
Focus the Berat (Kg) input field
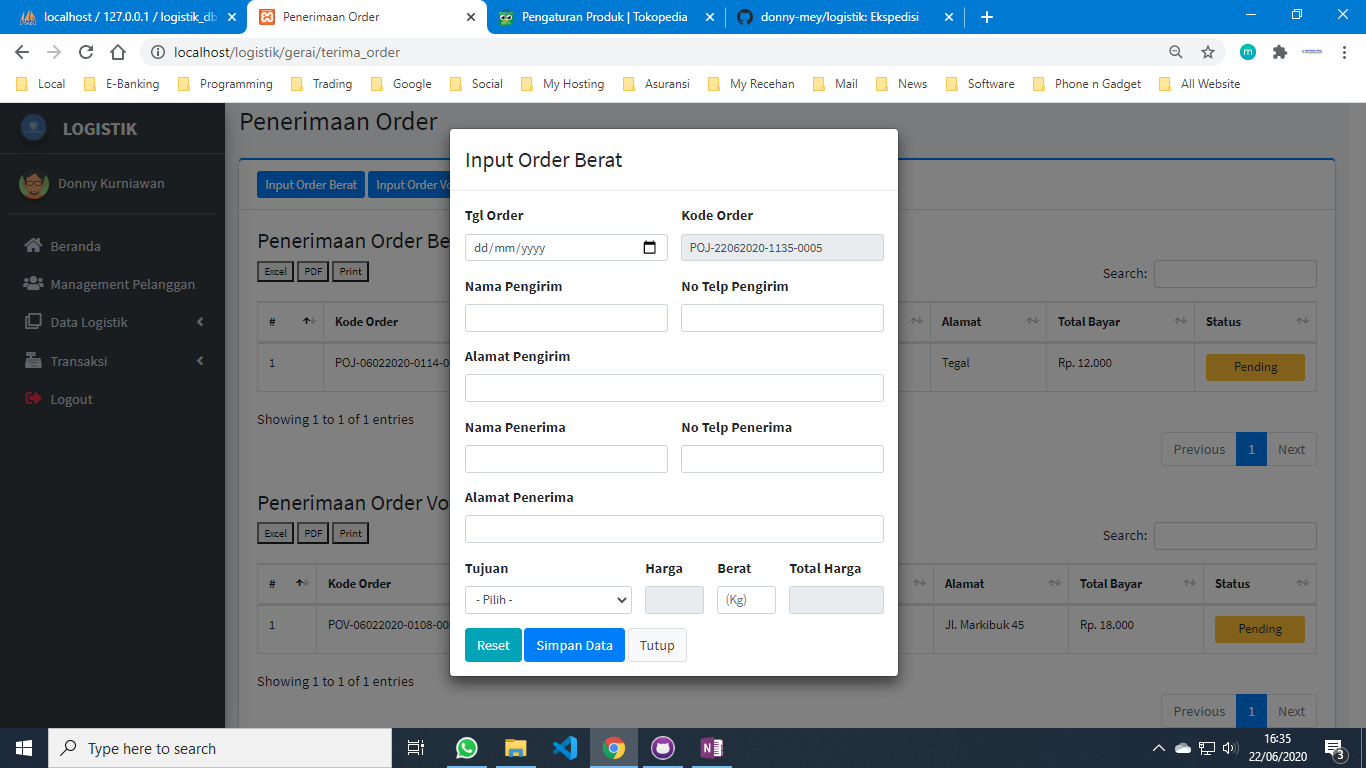click(746, 600)
